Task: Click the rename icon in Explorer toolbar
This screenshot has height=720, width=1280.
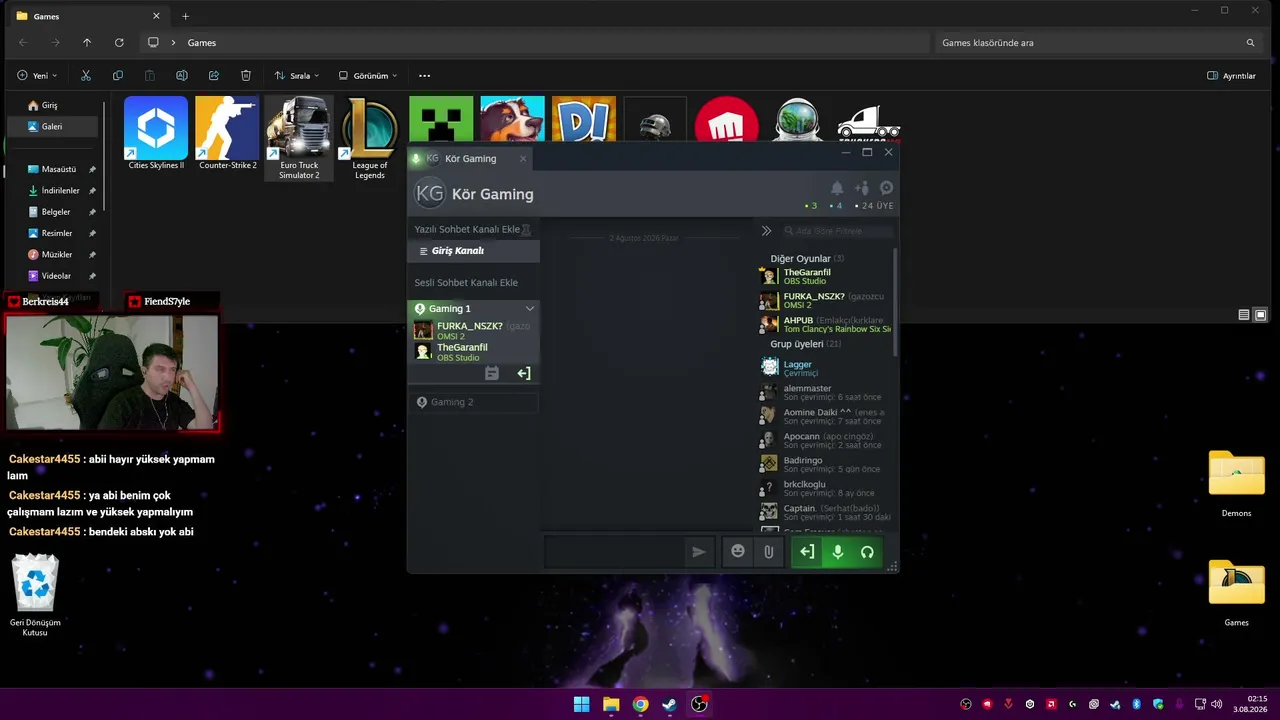Action: point(182,75)
